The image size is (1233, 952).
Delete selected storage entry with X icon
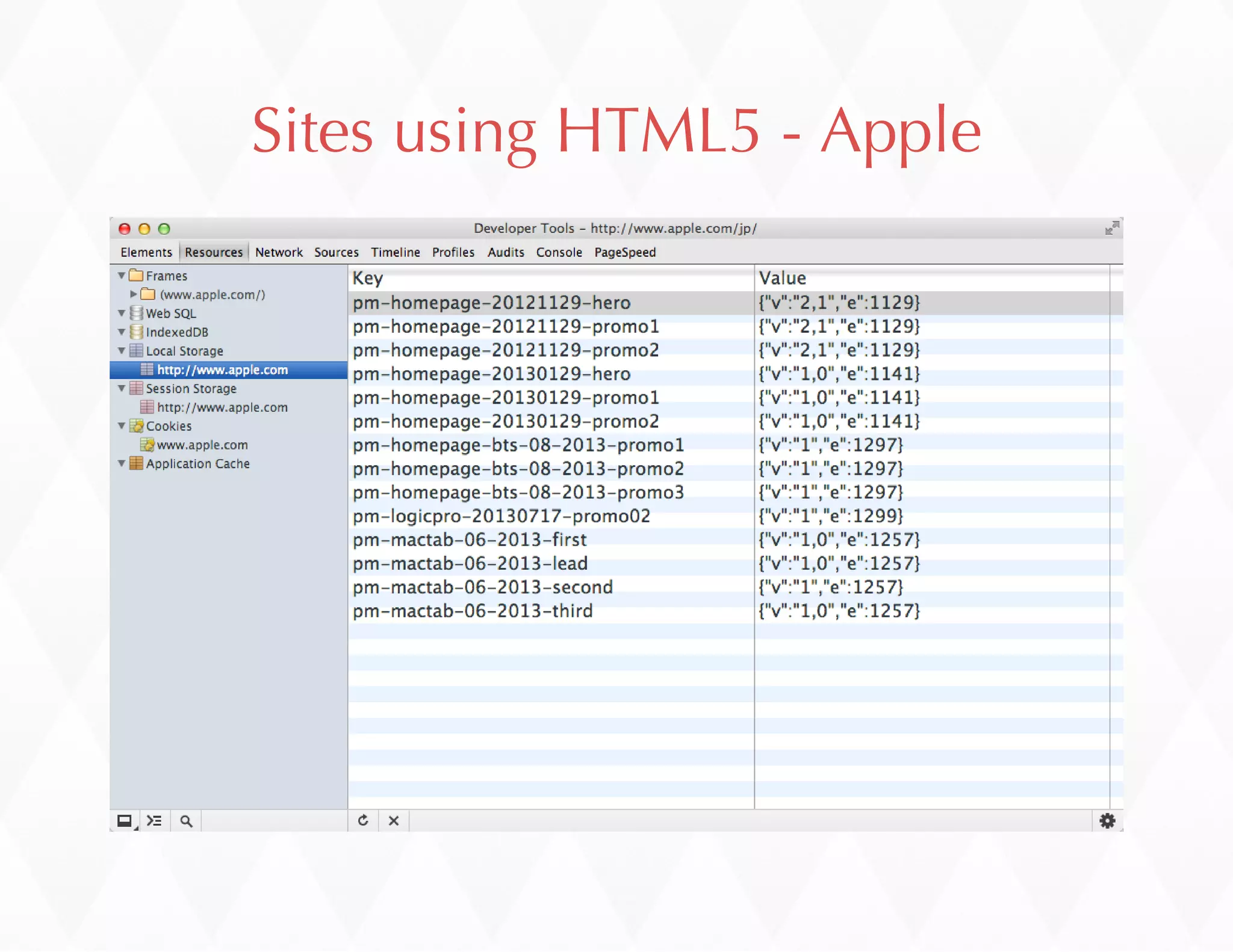pos(394,821)
